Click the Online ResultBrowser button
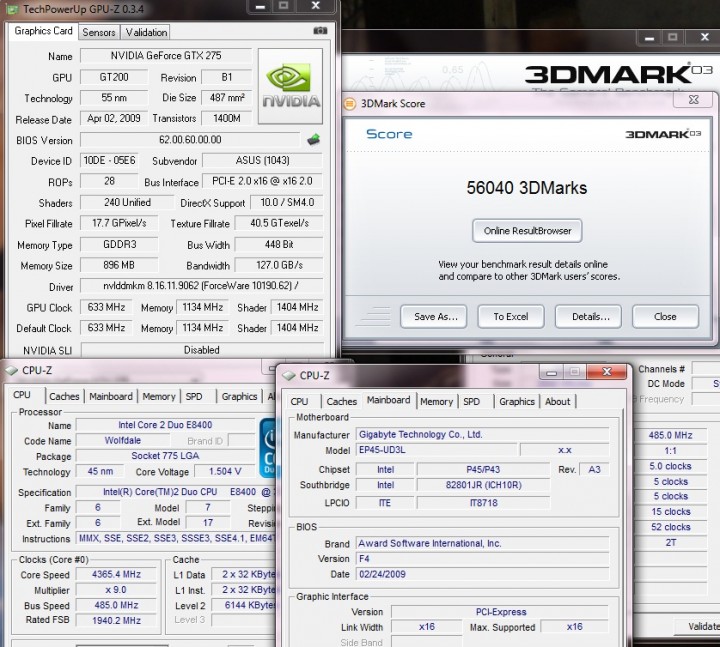 (x=527, y=231)
